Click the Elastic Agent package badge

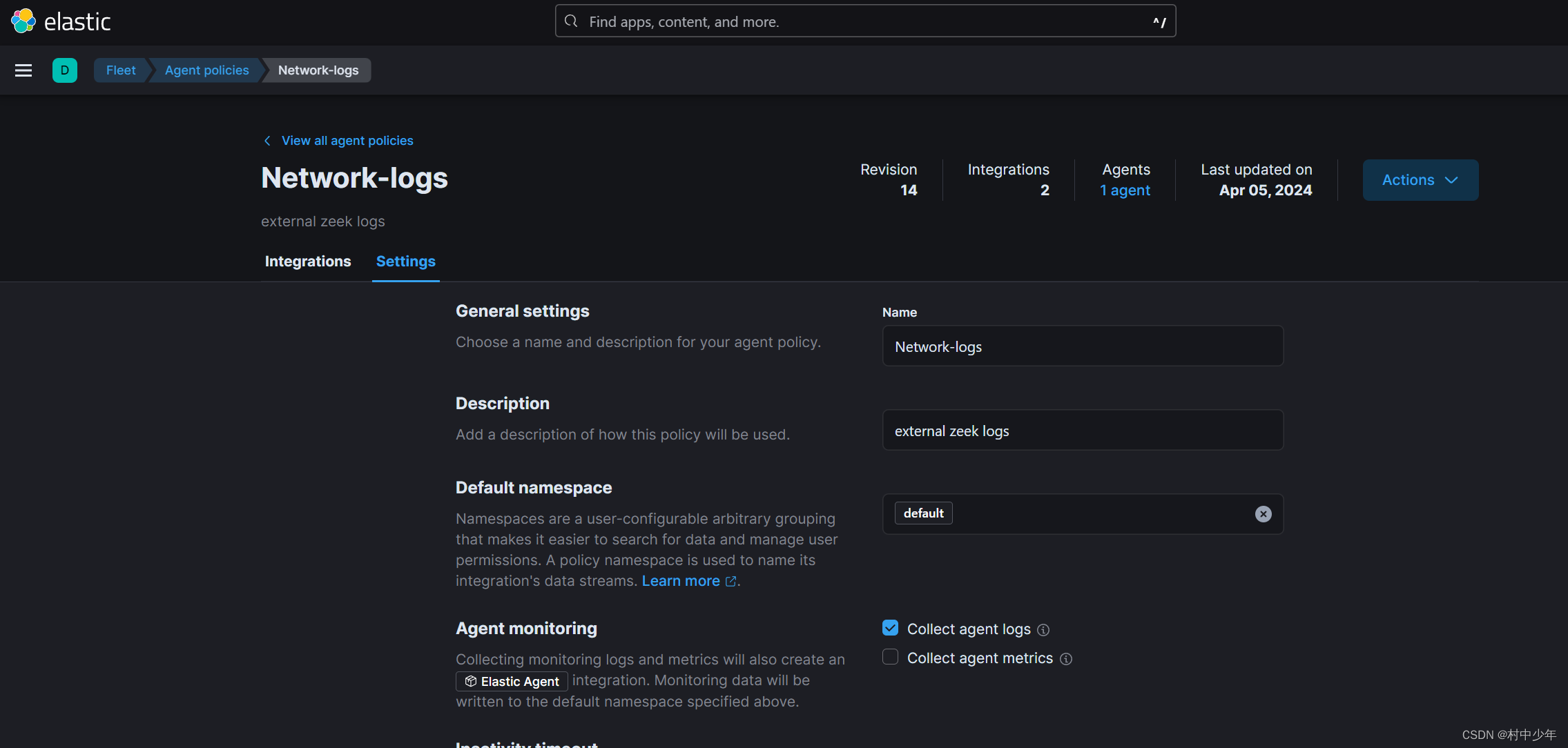[x=512, y=682]
